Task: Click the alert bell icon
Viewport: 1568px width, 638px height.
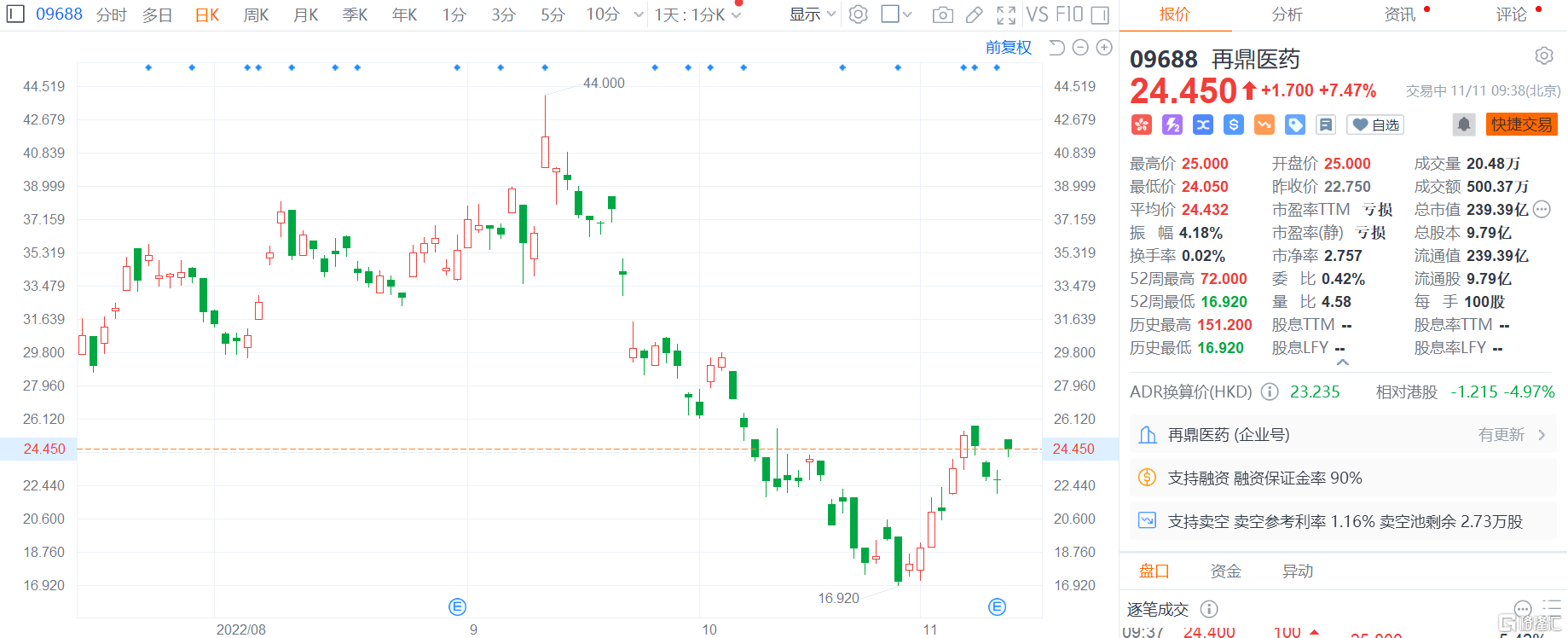Action: point(1464,125)
